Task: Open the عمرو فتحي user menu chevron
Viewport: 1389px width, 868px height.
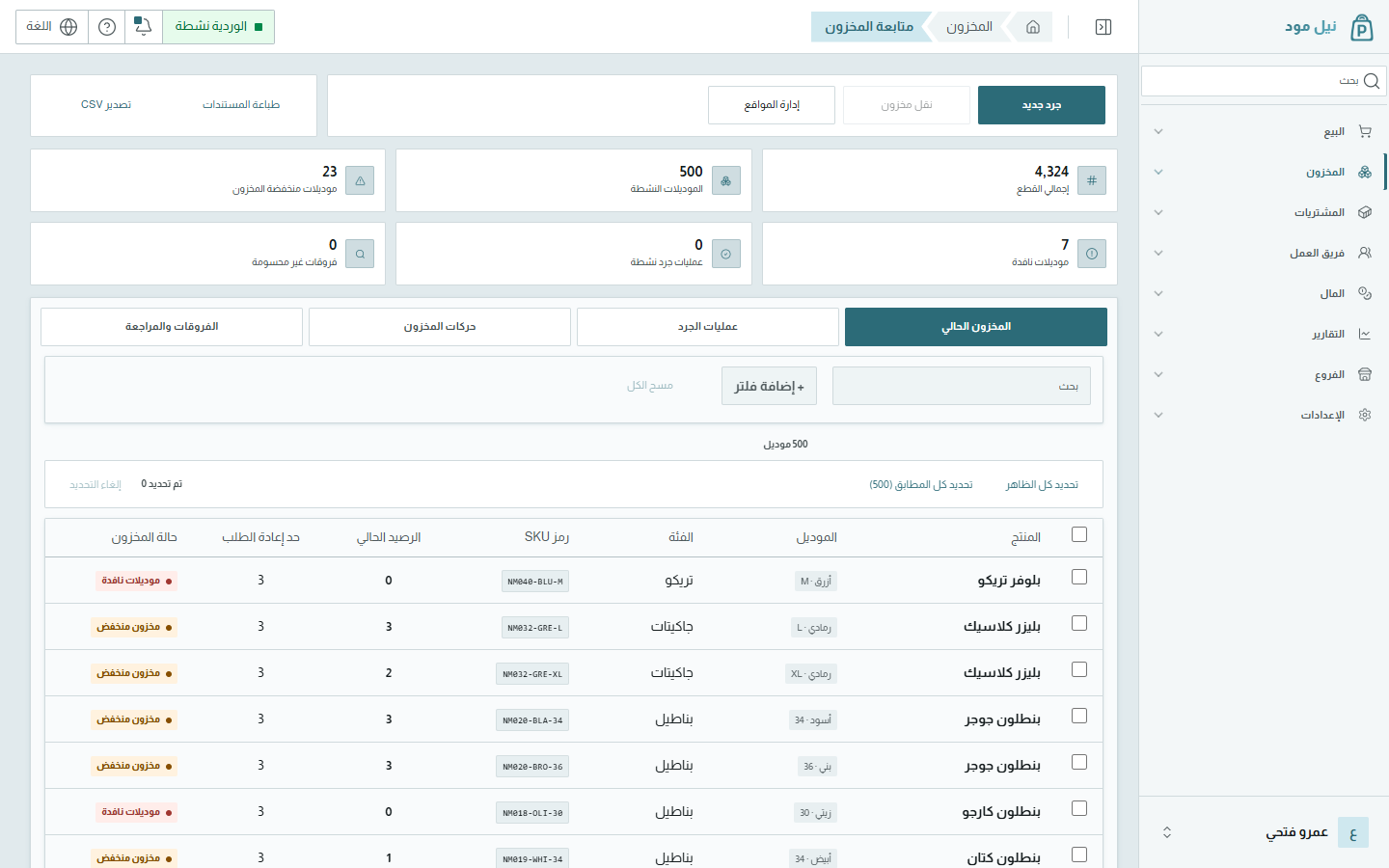Action: point(1167,832)
